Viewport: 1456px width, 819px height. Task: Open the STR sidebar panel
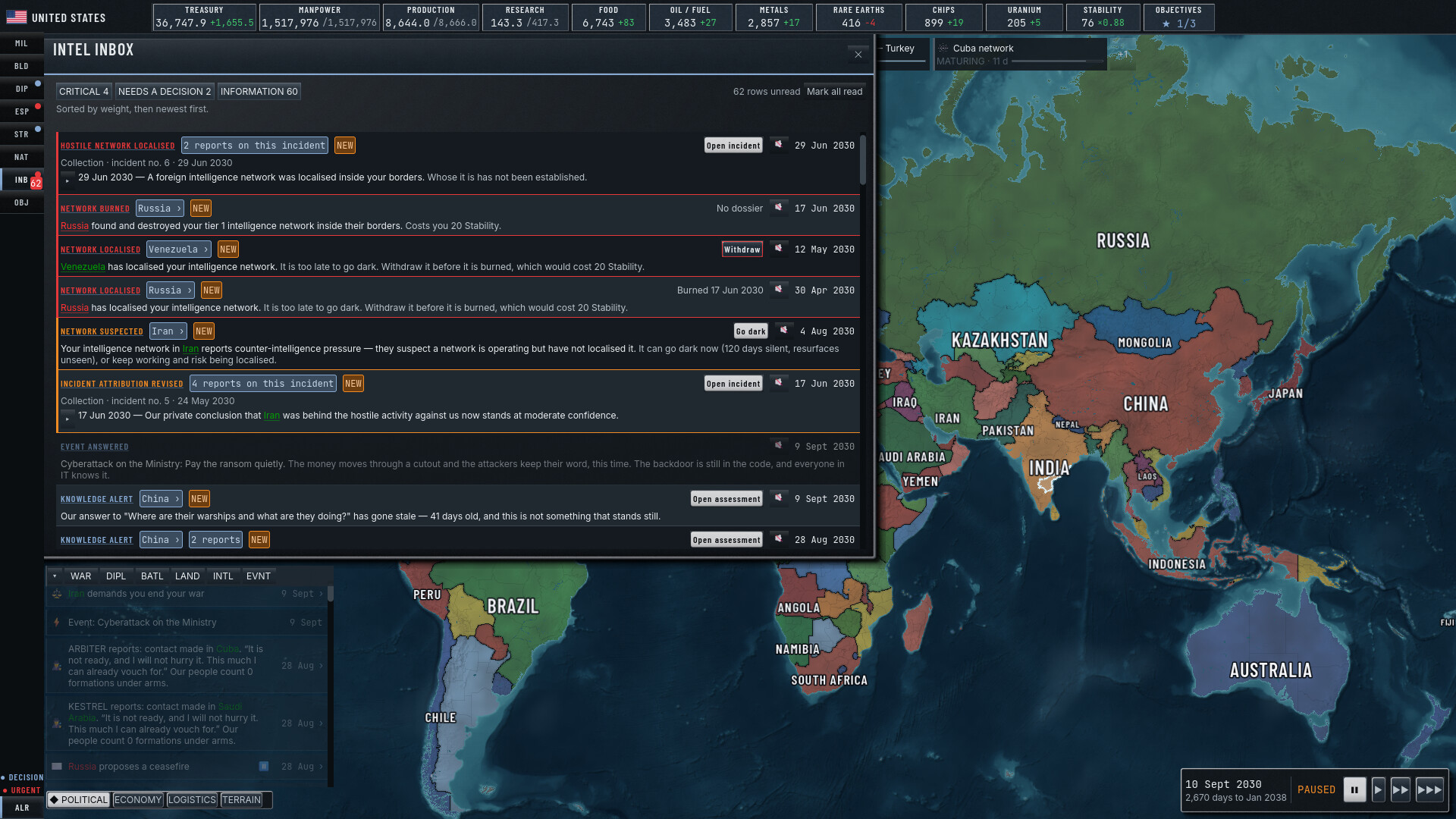[21, 134]
